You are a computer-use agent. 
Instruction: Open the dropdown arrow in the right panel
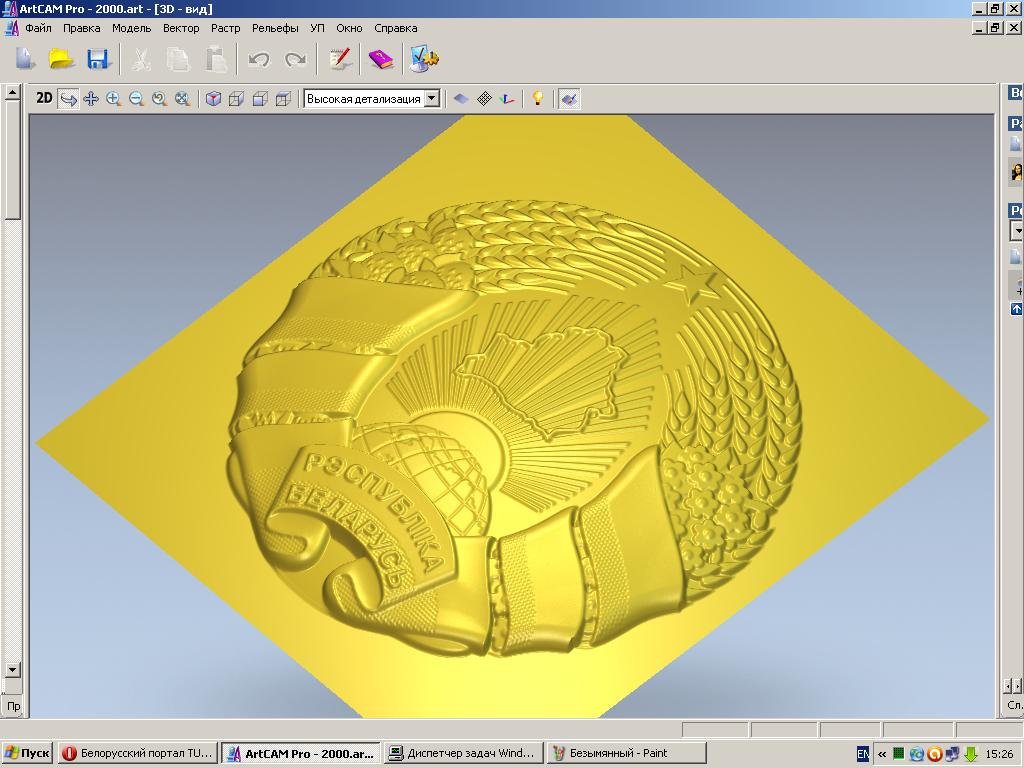tap(1016, 231)
